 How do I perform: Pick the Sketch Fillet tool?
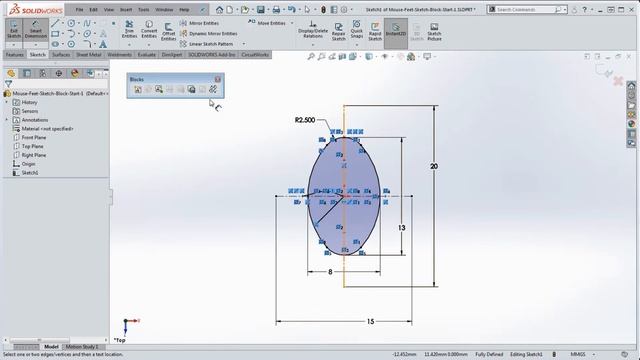click(x=87, y=44)
